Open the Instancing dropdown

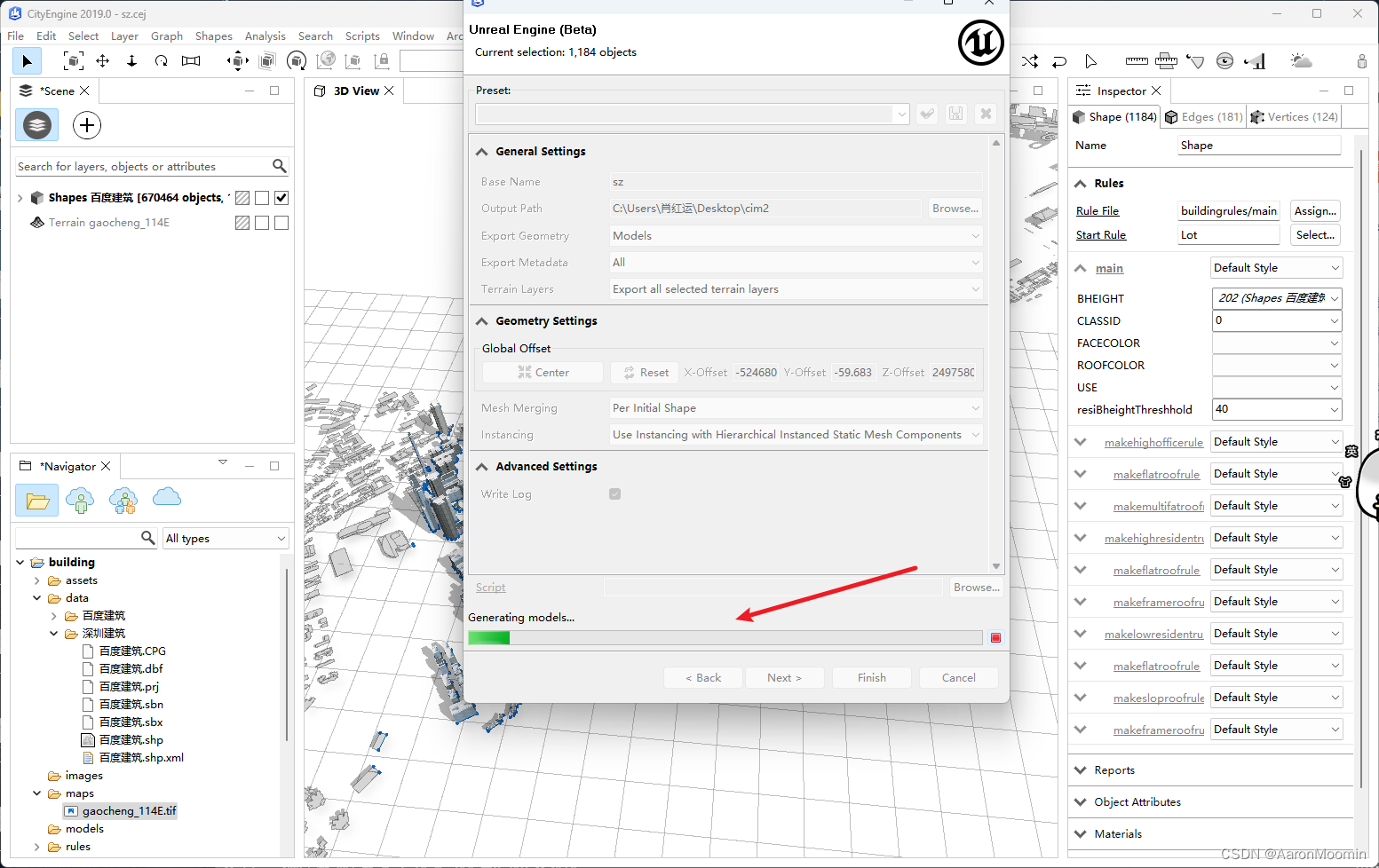pos(796,434)
